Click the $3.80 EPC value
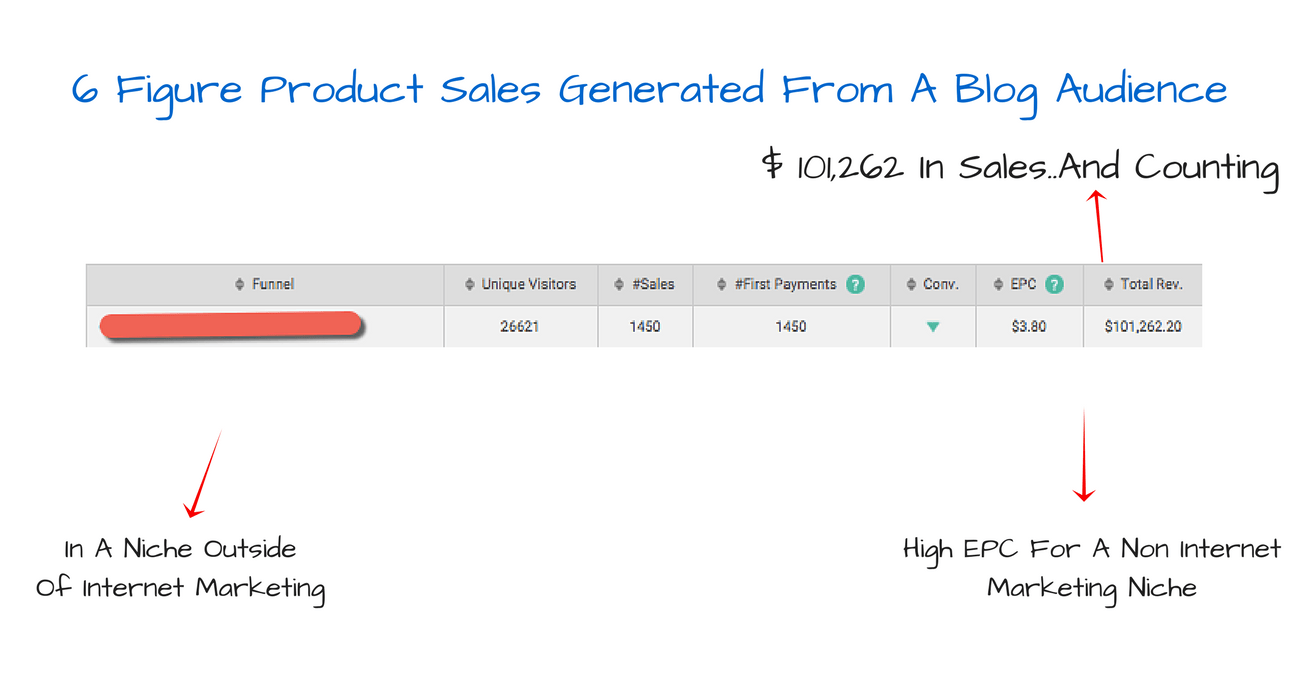This screenshot has width=1300, height=700. pyautogui.click(x=1029, y=326)
